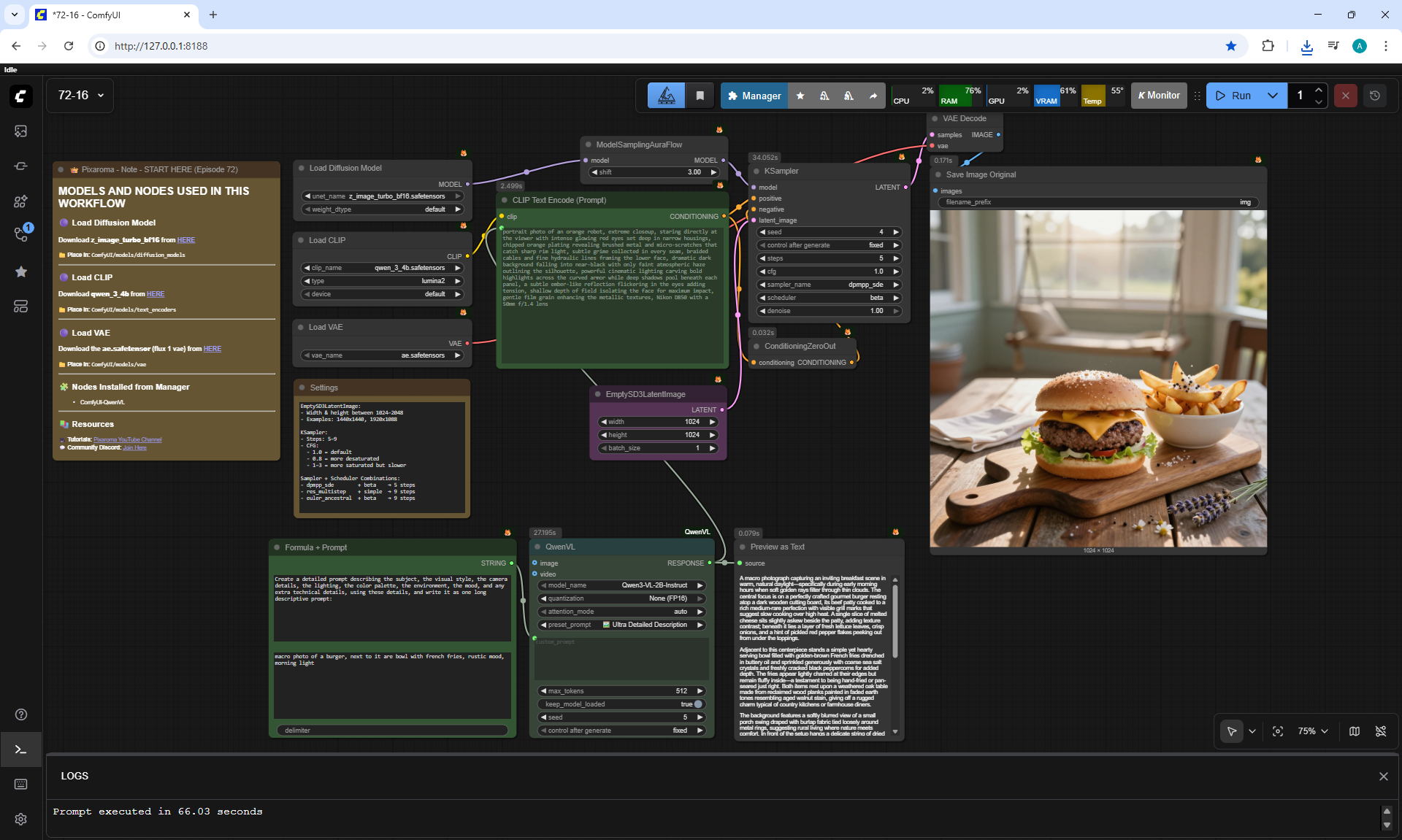Viewport: 1402px width, 840px height.
Task: Toggle link visibility icon in canvas controls
Action: tap(1380, 731)
